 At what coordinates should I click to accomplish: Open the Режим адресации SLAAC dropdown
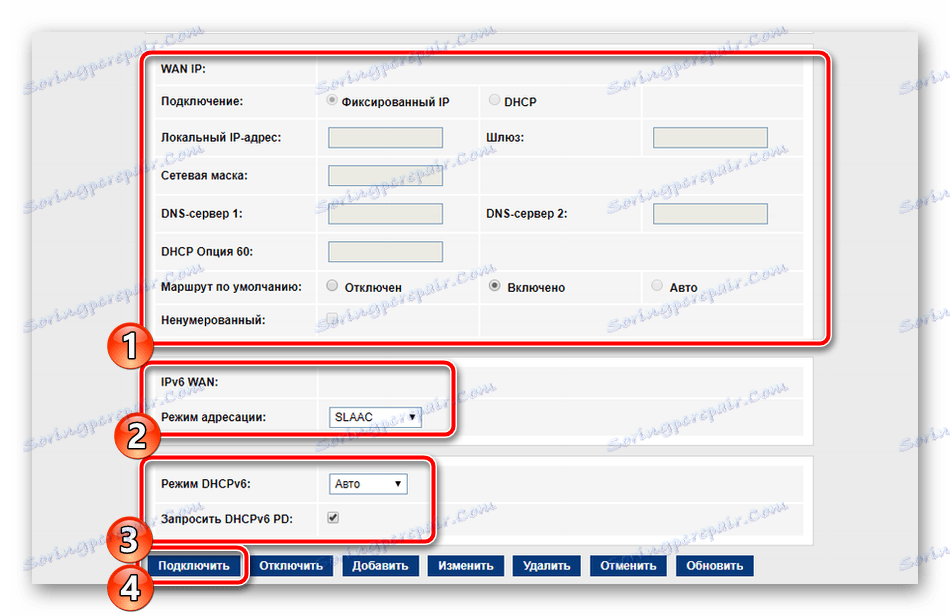pos(375,417)
